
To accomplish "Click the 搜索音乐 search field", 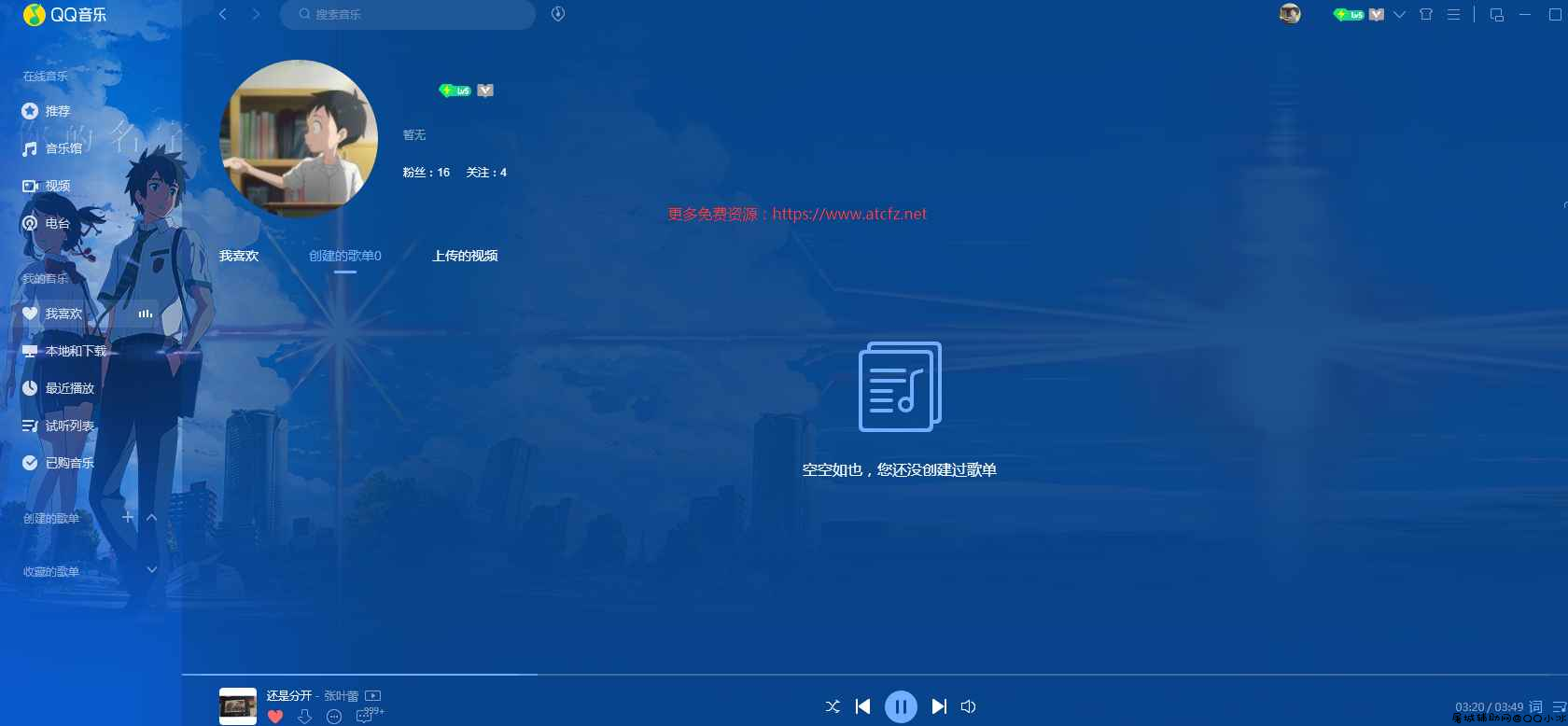I will [x=408, y=14].
